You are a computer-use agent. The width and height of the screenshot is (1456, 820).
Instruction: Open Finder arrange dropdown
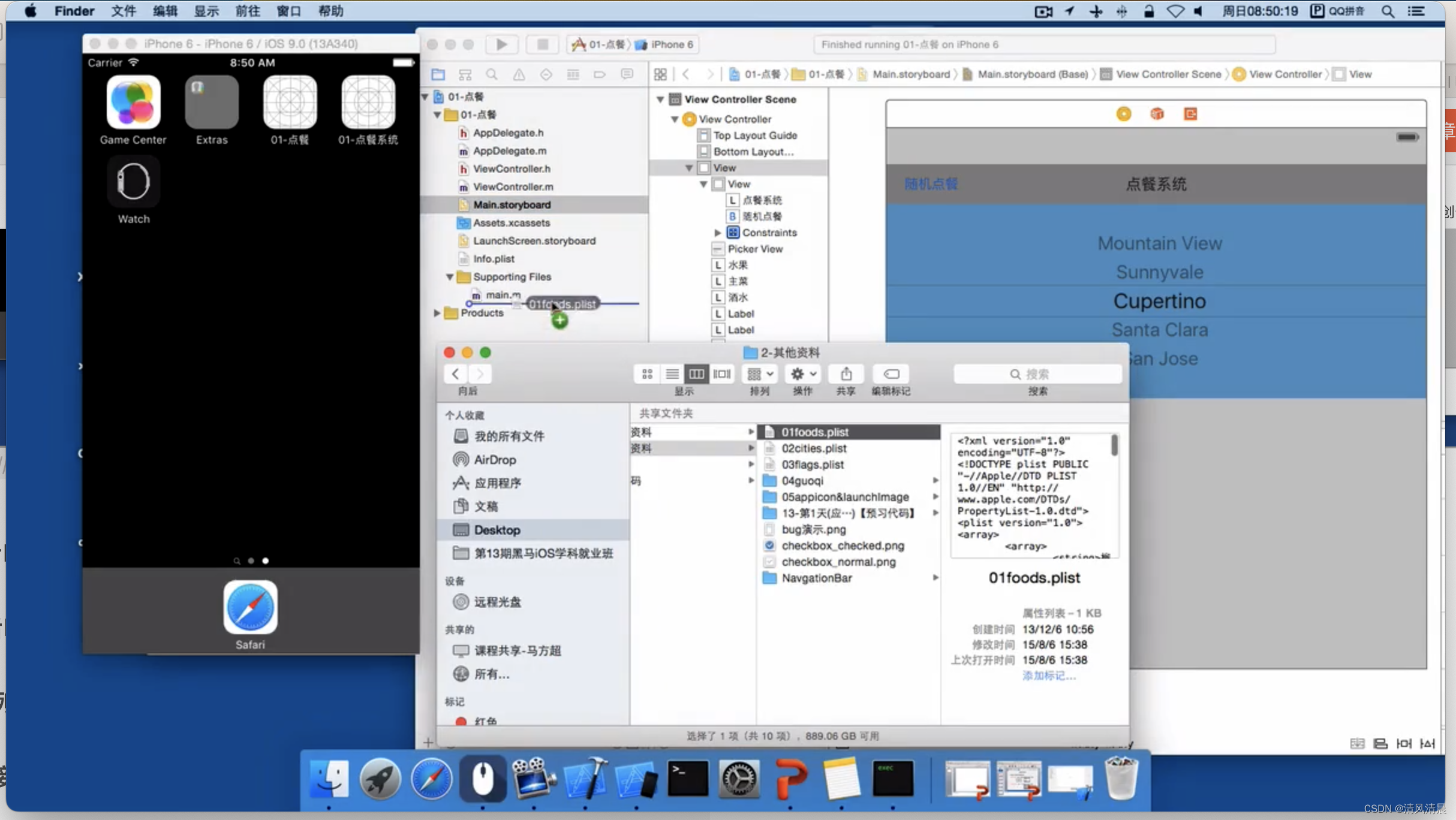pyautogui.click(x=760, y=374)
